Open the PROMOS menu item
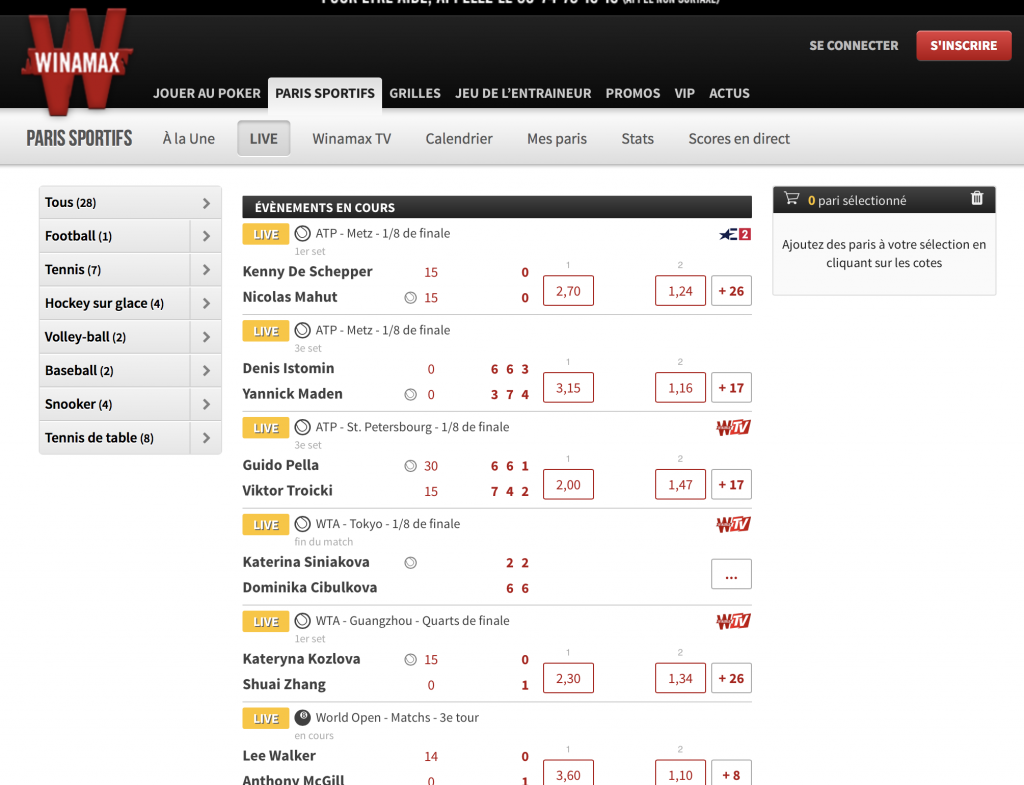This screenshot has width=1024, height=785. (633, 93)
